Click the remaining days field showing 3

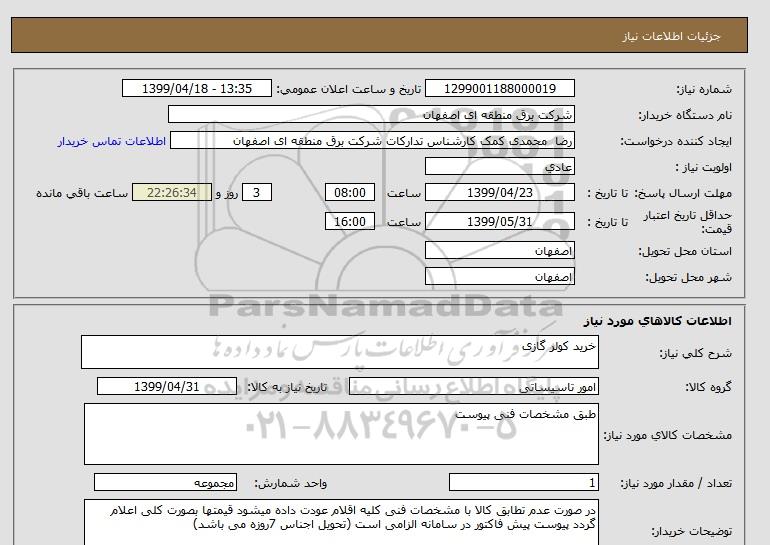257,192
